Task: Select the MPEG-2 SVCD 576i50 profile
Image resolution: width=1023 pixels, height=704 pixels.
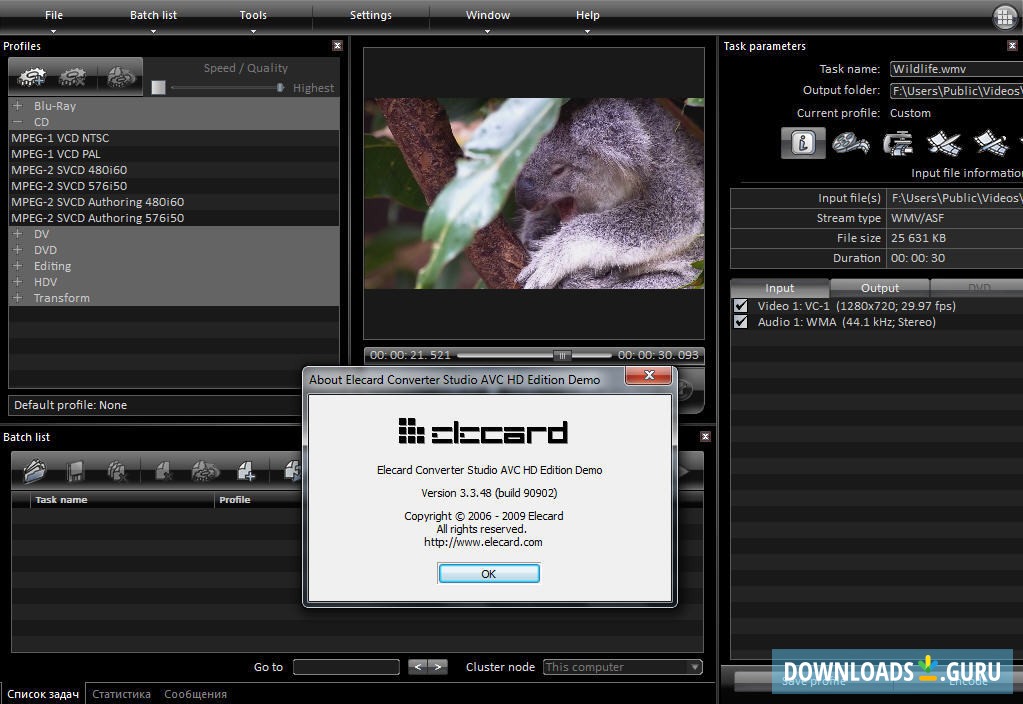Action: coord(174,186)
